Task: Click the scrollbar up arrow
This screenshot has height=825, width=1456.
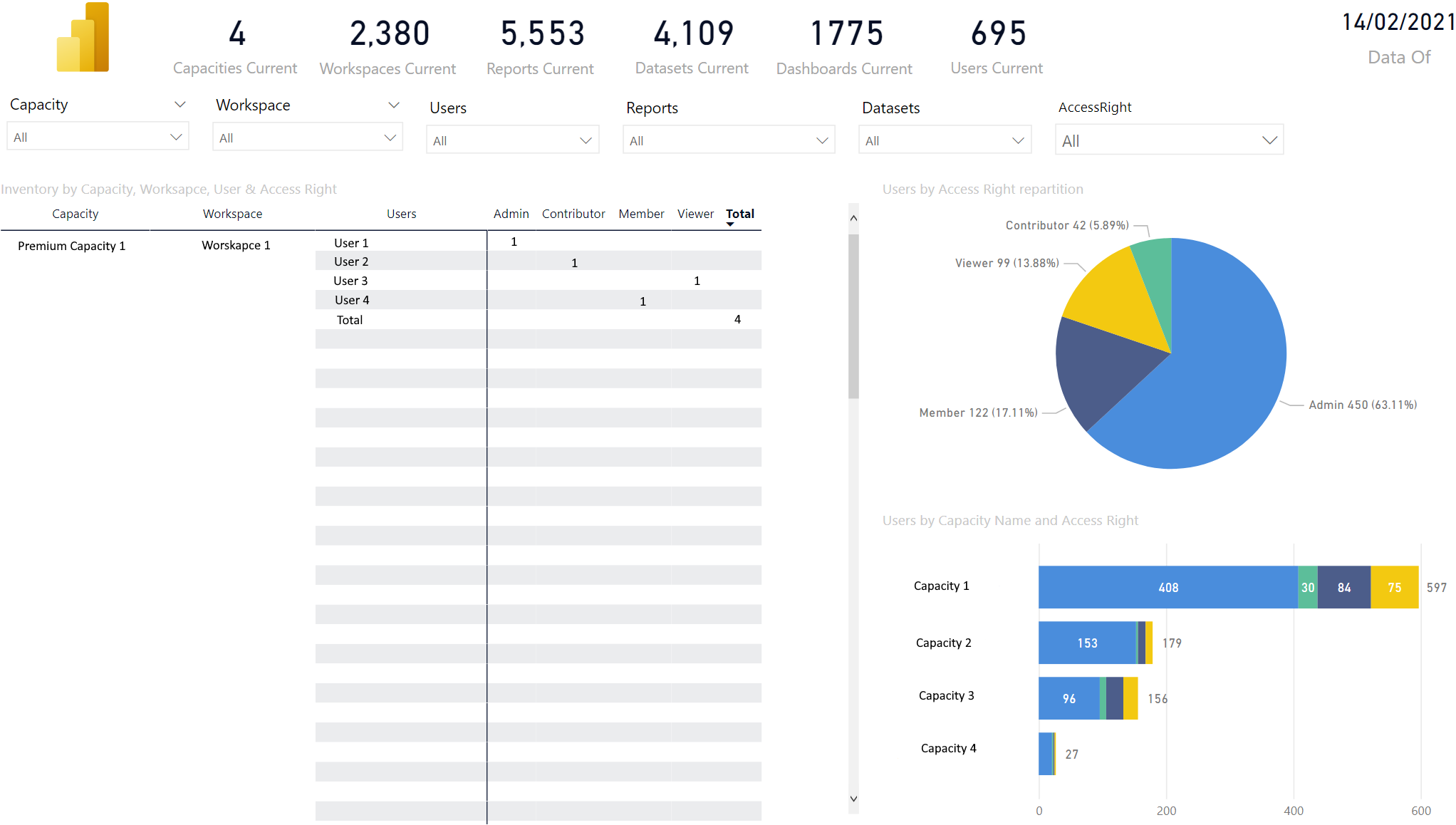Action: click(x=853, y=219)
